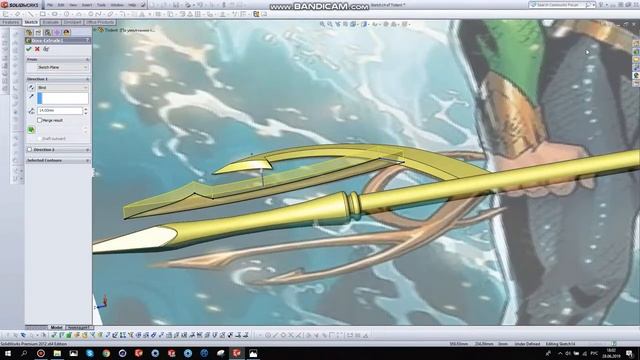The image size is (640, 360).
Task: Select the Rectangle sketch tool
Action: (x=43, y=14)
